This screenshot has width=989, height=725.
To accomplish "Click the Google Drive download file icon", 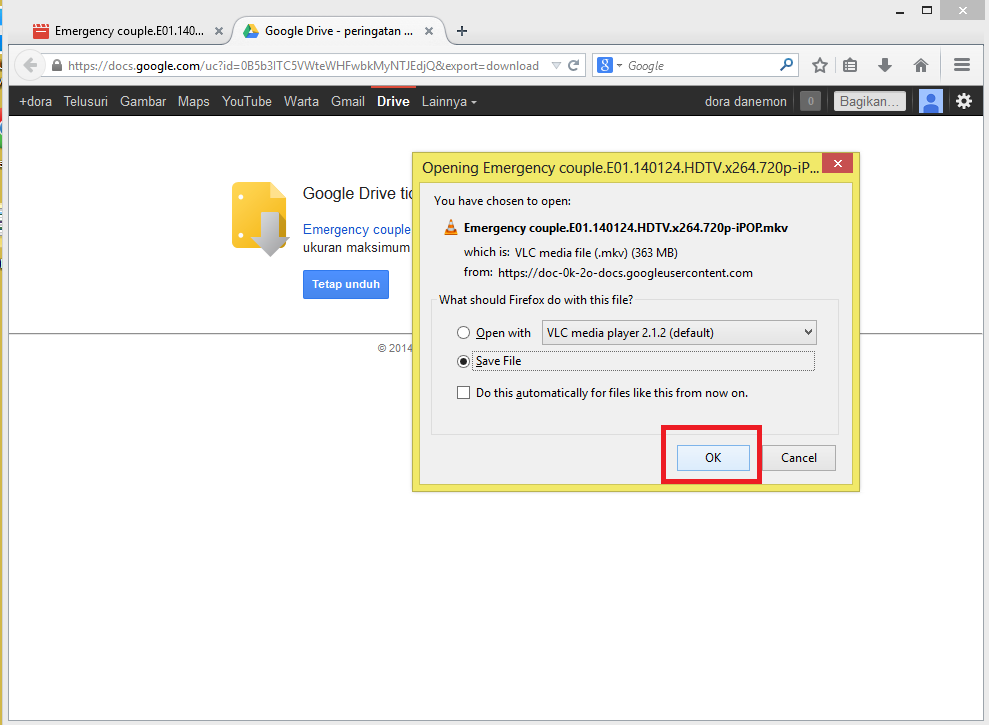I will (x=260, y=219).
